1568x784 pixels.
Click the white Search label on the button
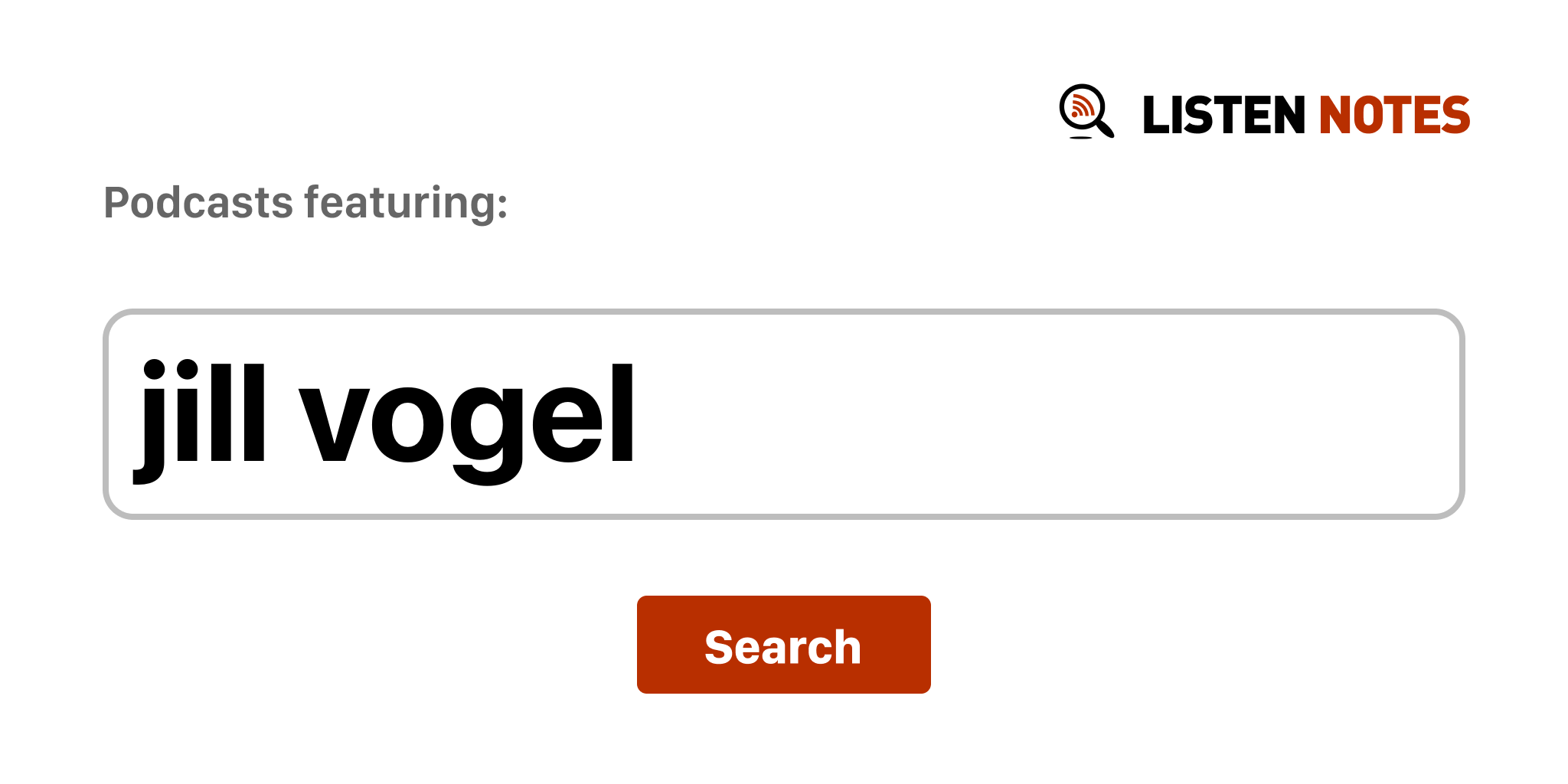pos(783,647)
